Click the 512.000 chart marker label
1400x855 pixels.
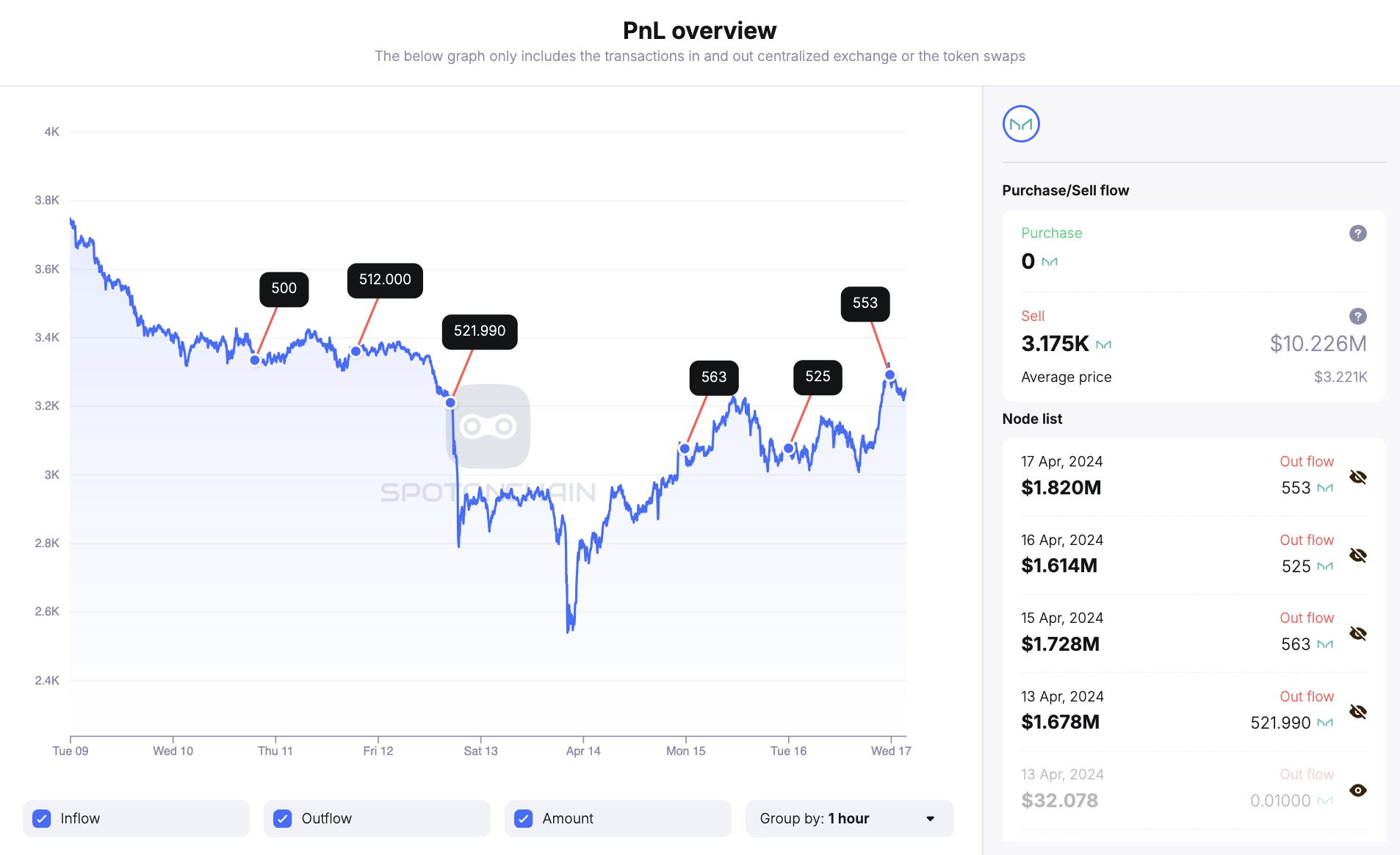coord(385,280)
